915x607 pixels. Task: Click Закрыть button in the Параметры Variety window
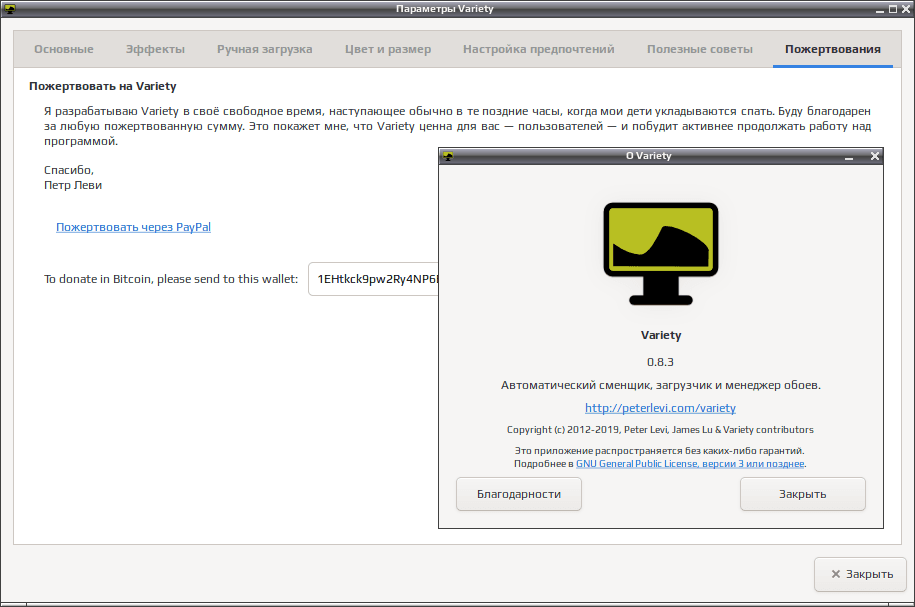point(861,574)
